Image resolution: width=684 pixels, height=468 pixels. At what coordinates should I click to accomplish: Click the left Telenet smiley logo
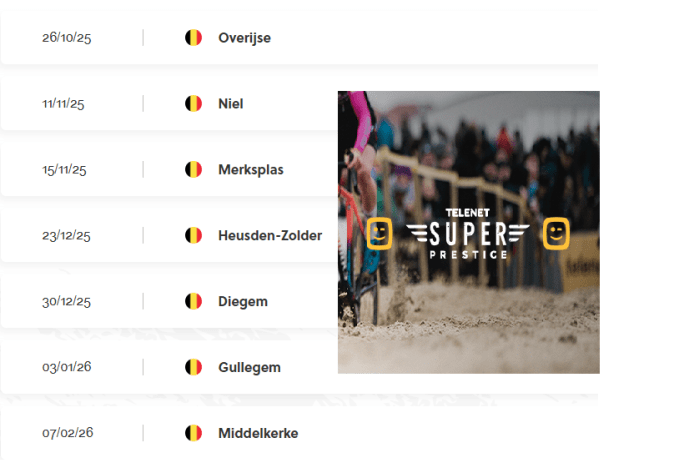click(x=379, y=233)
